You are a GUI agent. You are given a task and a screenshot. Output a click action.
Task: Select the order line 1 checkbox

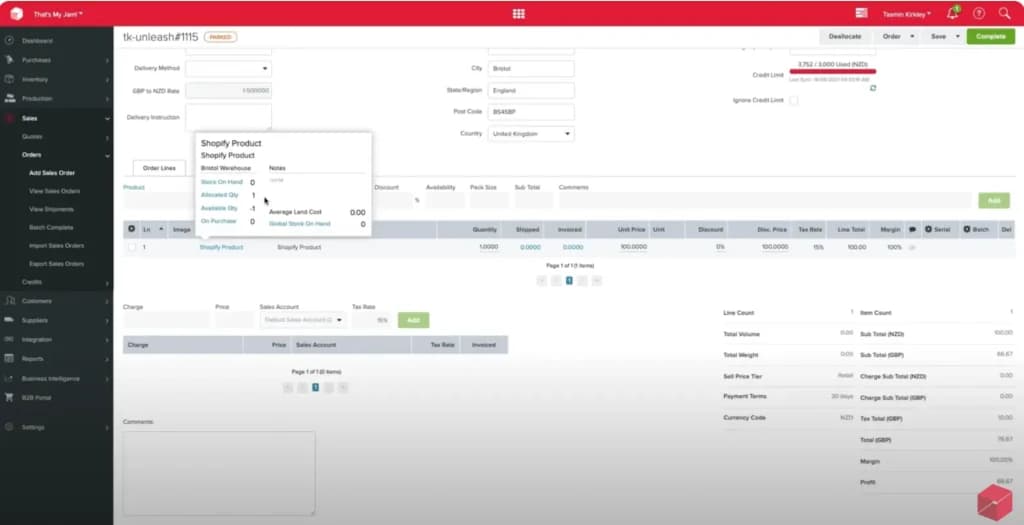click(x=132, y=247)
